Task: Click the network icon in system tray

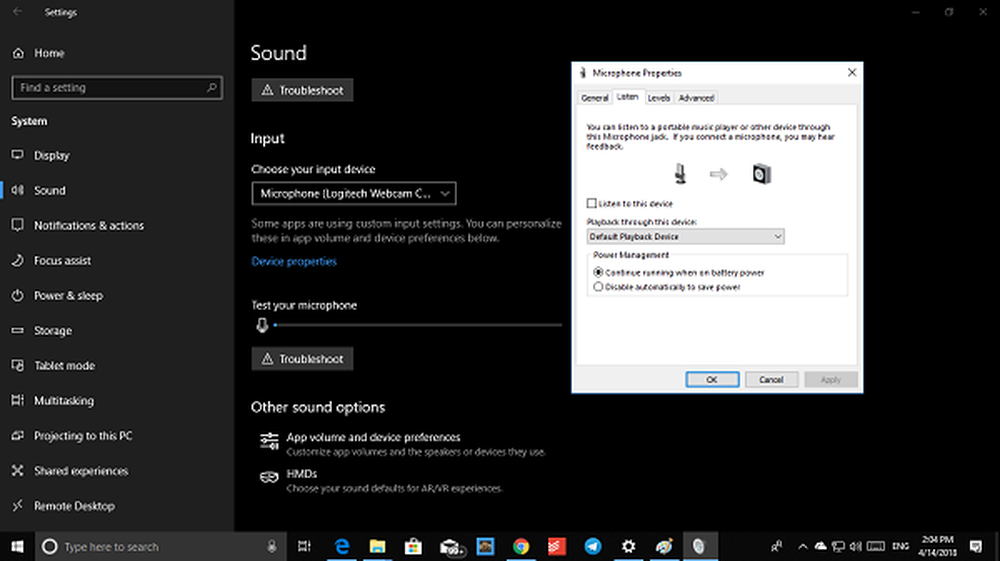Action: 838,546
